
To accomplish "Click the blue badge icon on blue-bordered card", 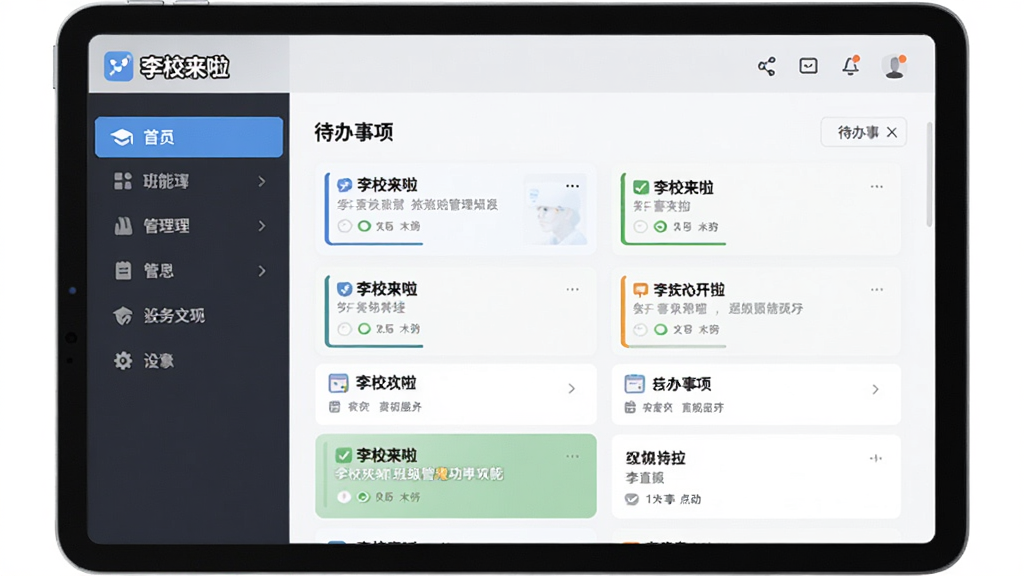I will tap(345, 185).
